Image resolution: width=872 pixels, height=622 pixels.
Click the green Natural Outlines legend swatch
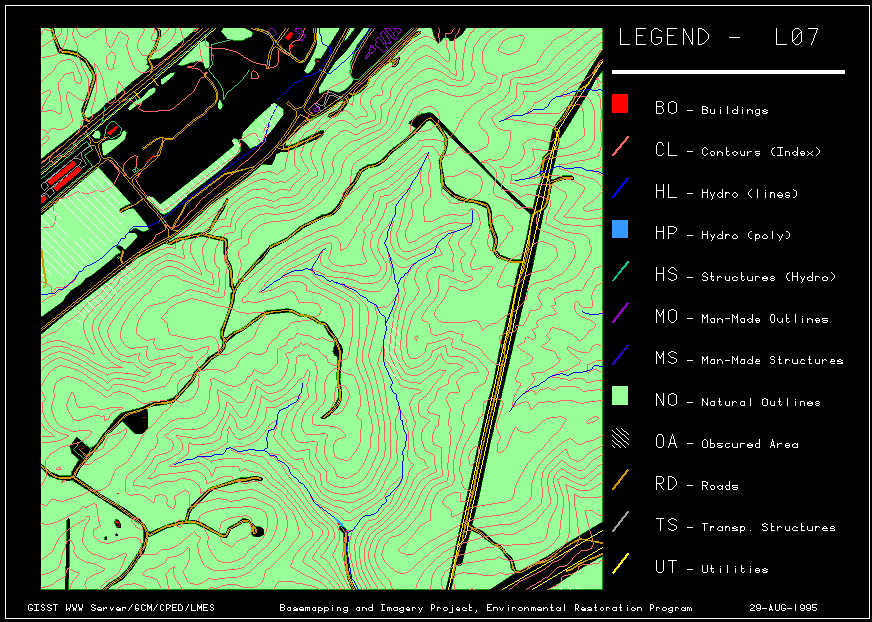tap(620, 396)
